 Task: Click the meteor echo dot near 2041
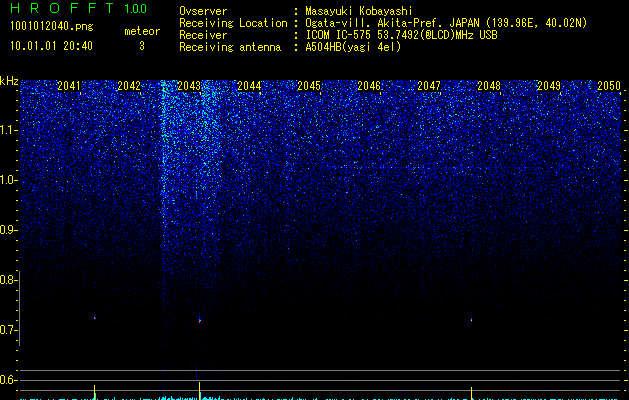tap(95, 318)
